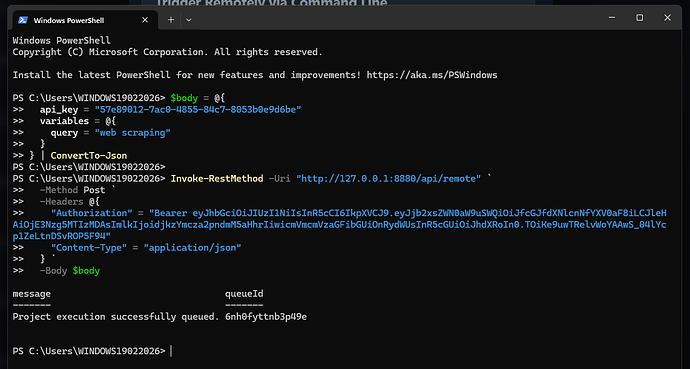The width and height of the screenshot is (690, 369).
Task: Click the api_key value string
Action: click(x=198, y=110)
